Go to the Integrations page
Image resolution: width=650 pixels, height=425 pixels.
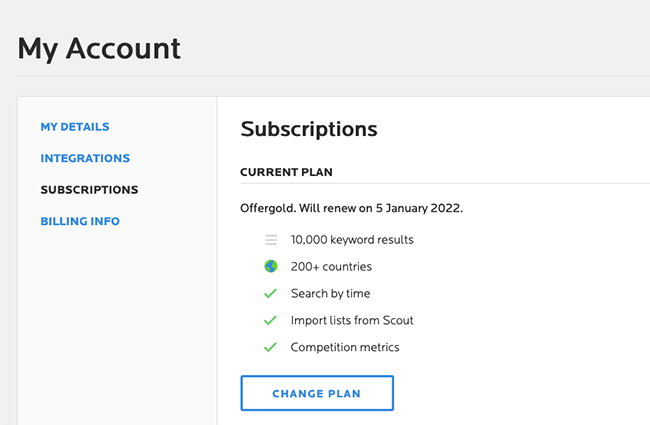point(85,158)
